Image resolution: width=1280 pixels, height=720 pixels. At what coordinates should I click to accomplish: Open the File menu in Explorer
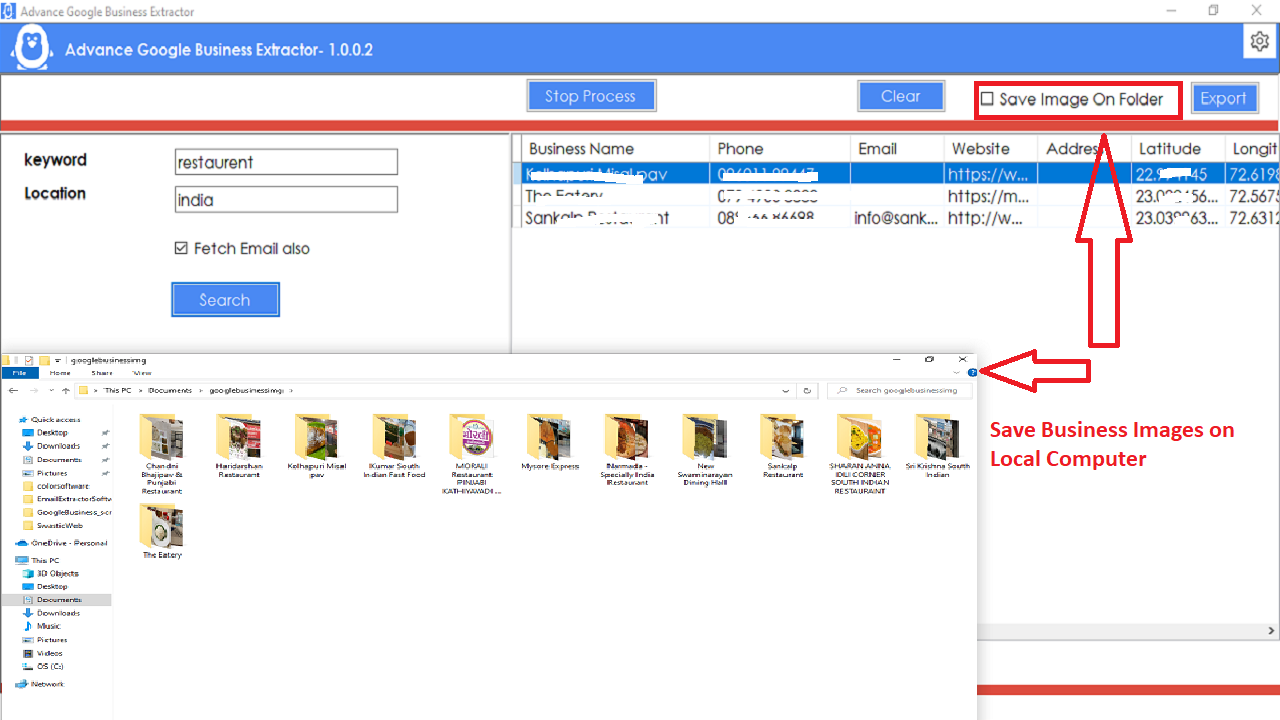[19, 372]
